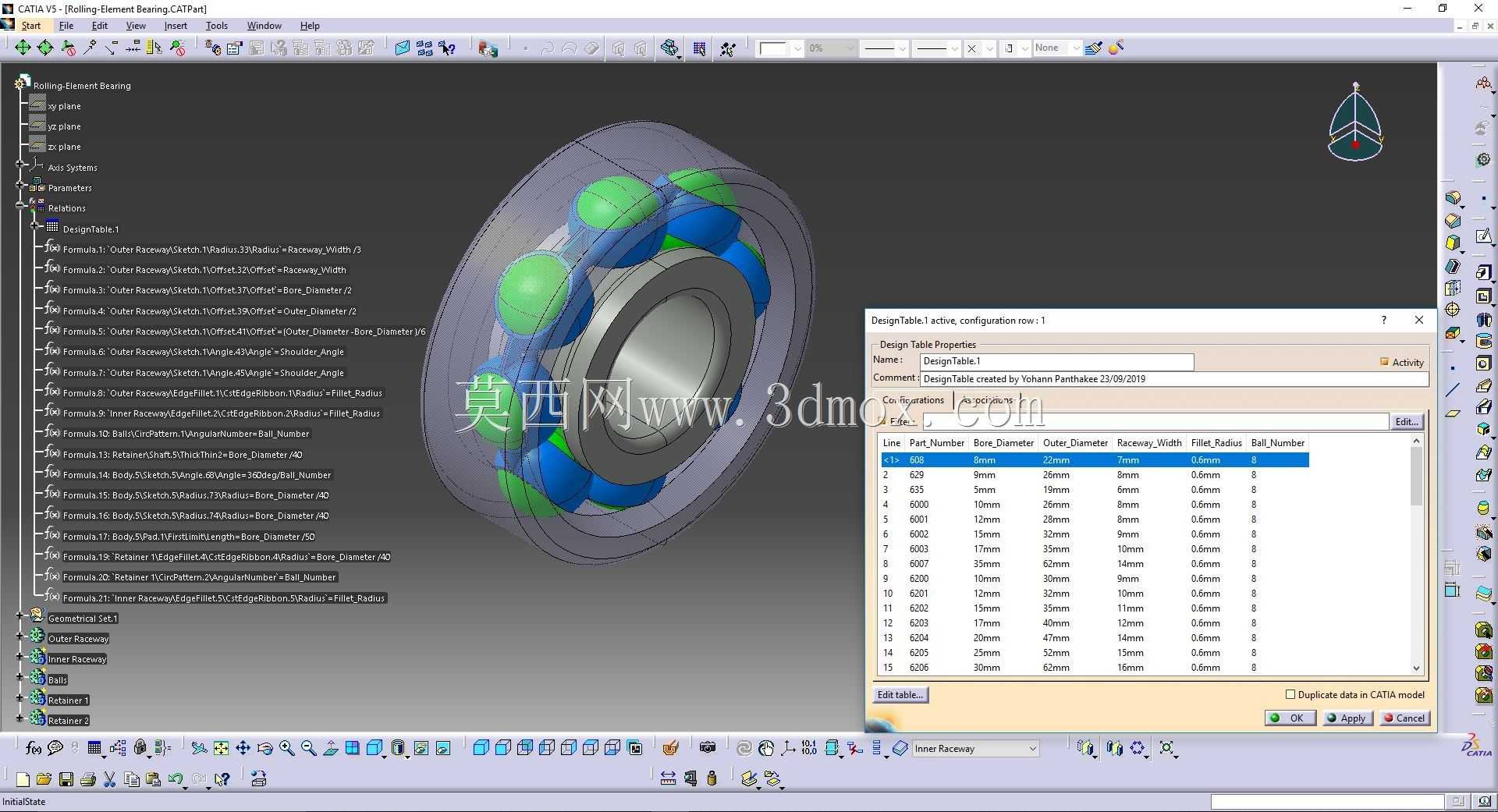Select the Pan view tool

pyautogui.click(x=243, y=748)
